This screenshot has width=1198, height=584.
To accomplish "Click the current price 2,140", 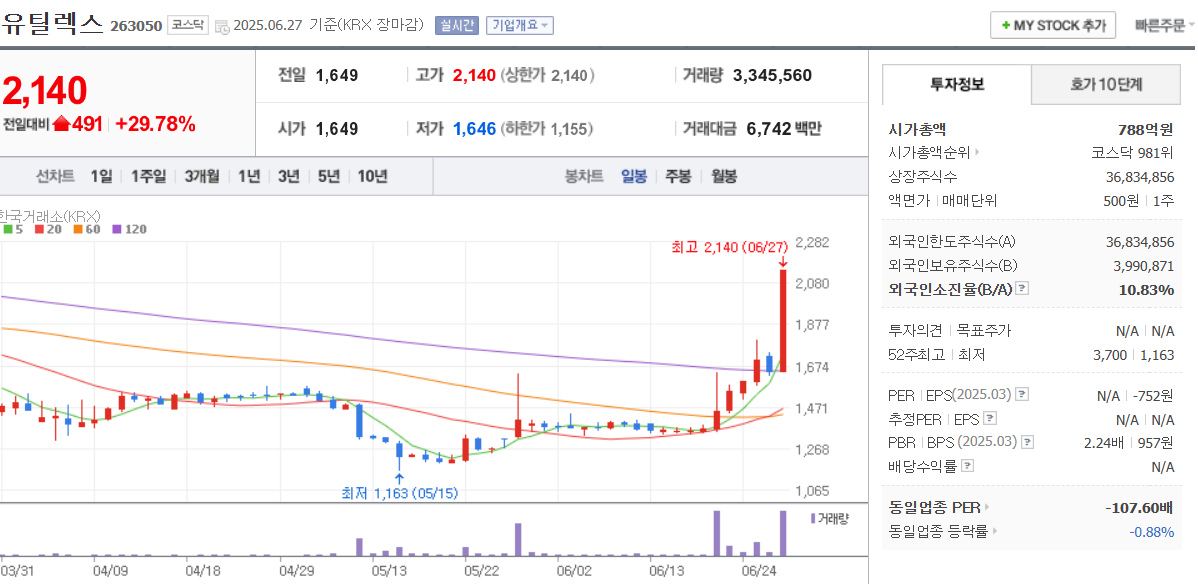I will click(45, 91).
